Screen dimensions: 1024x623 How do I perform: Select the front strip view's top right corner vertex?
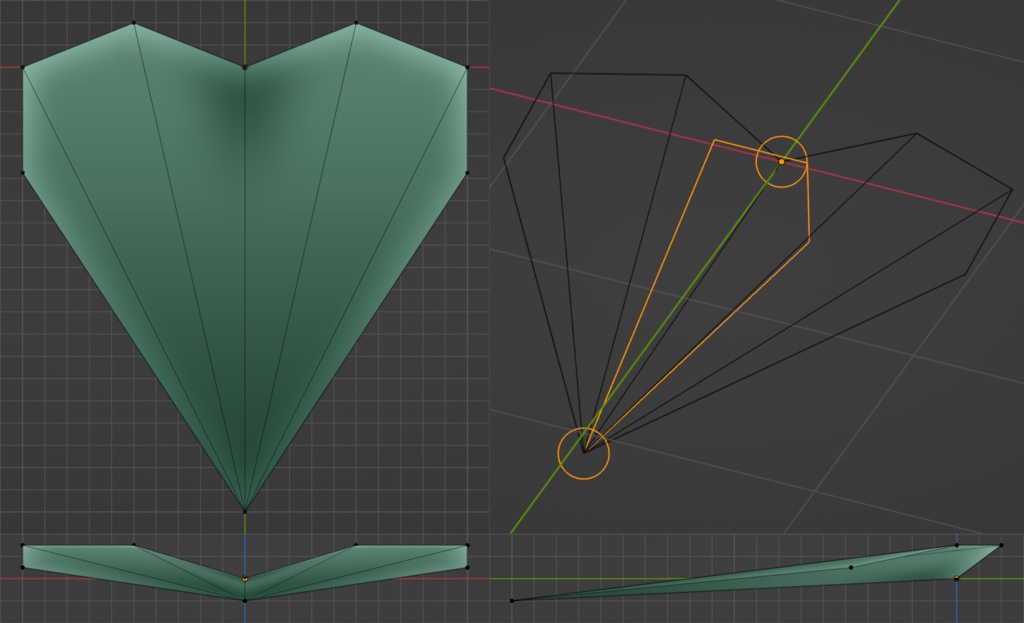tap(467, 545)
